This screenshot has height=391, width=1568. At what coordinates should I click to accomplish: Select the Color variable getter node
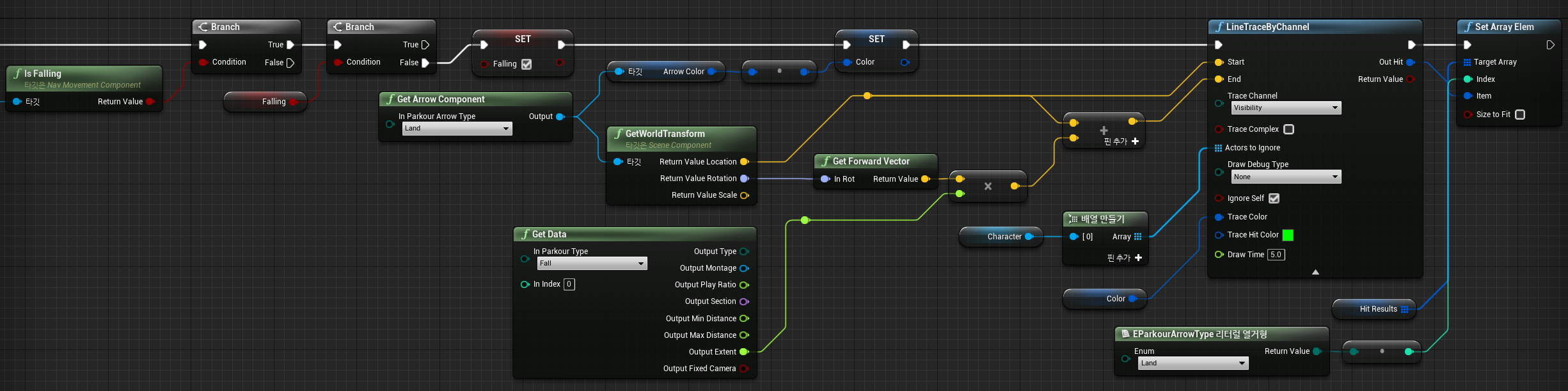pos(1105,299)
